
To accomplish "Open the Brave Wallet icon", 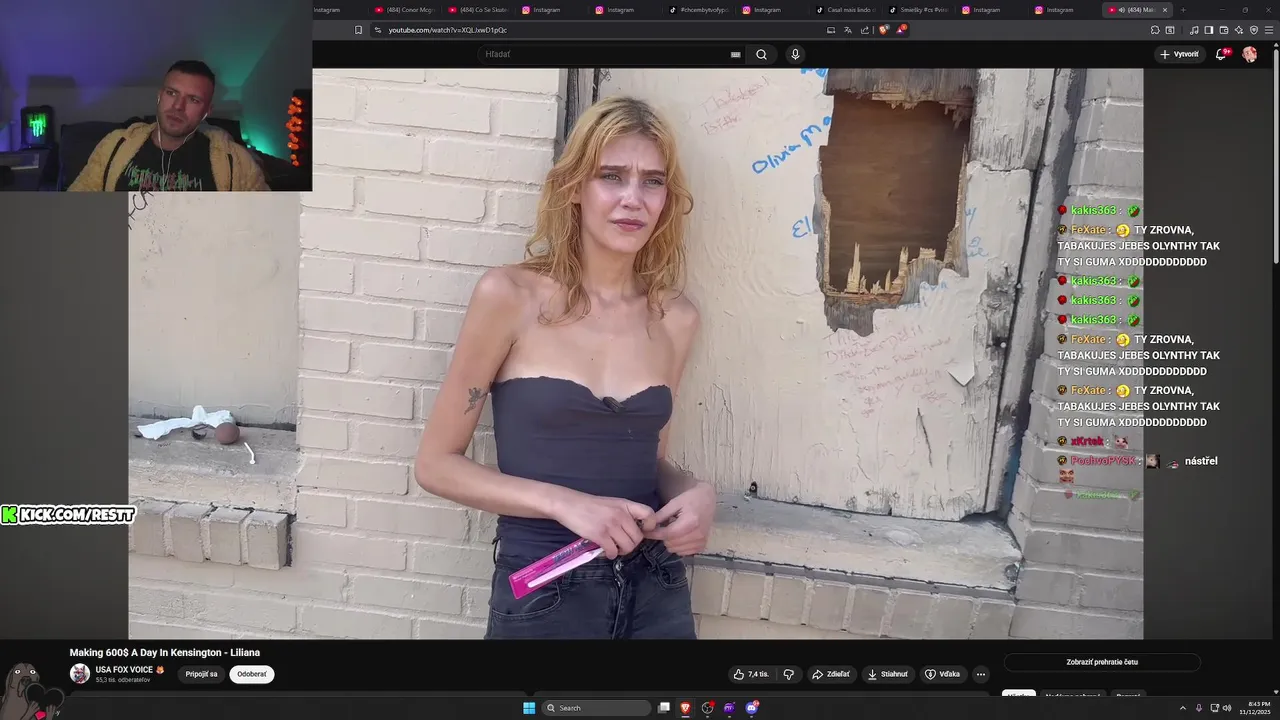I will pyautogui.click(x=1223, y=30).
